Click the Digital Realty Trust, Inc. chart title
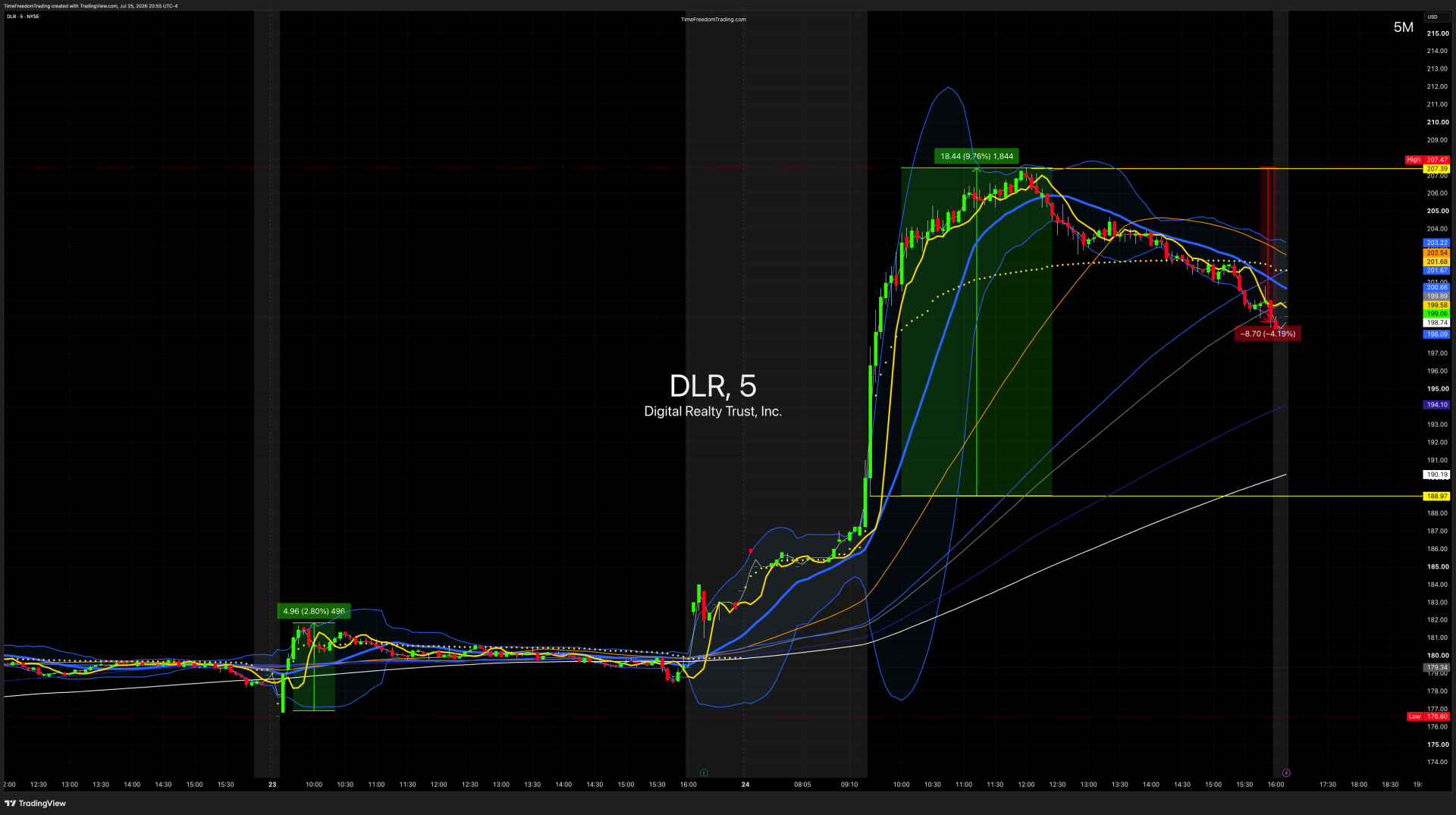 pos(713,412)
